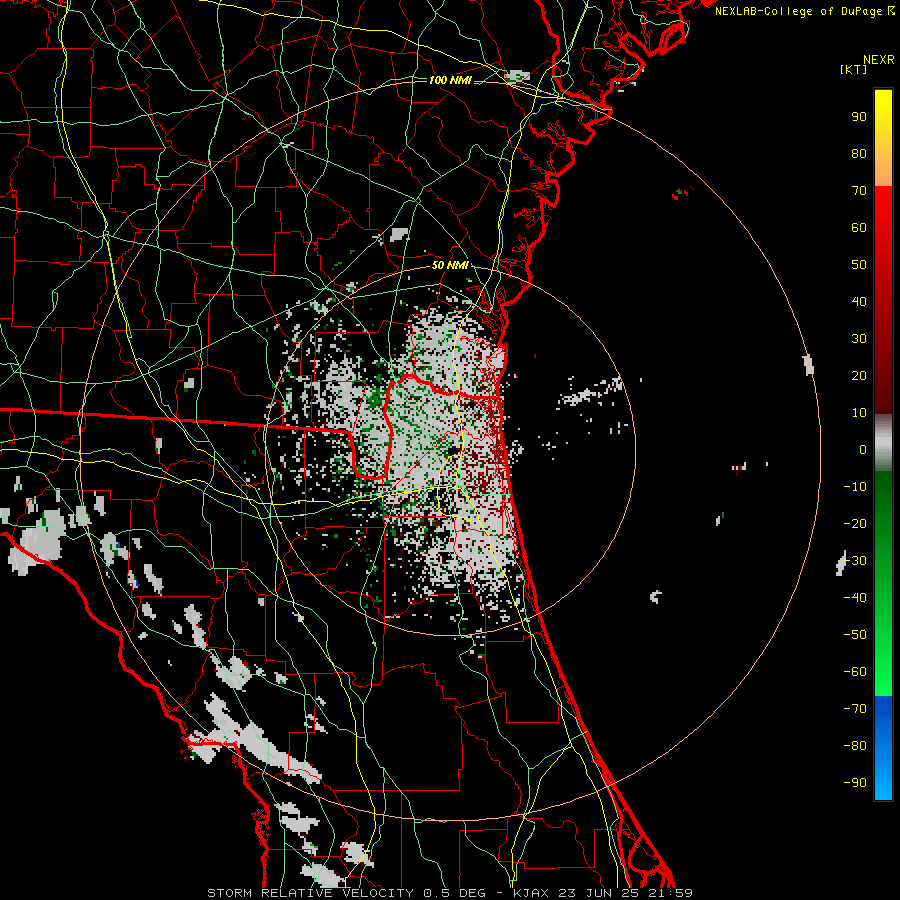Click the 70 value on velocity scale
This screenshot has width=900, height=900.
click(x=859, y=191)
